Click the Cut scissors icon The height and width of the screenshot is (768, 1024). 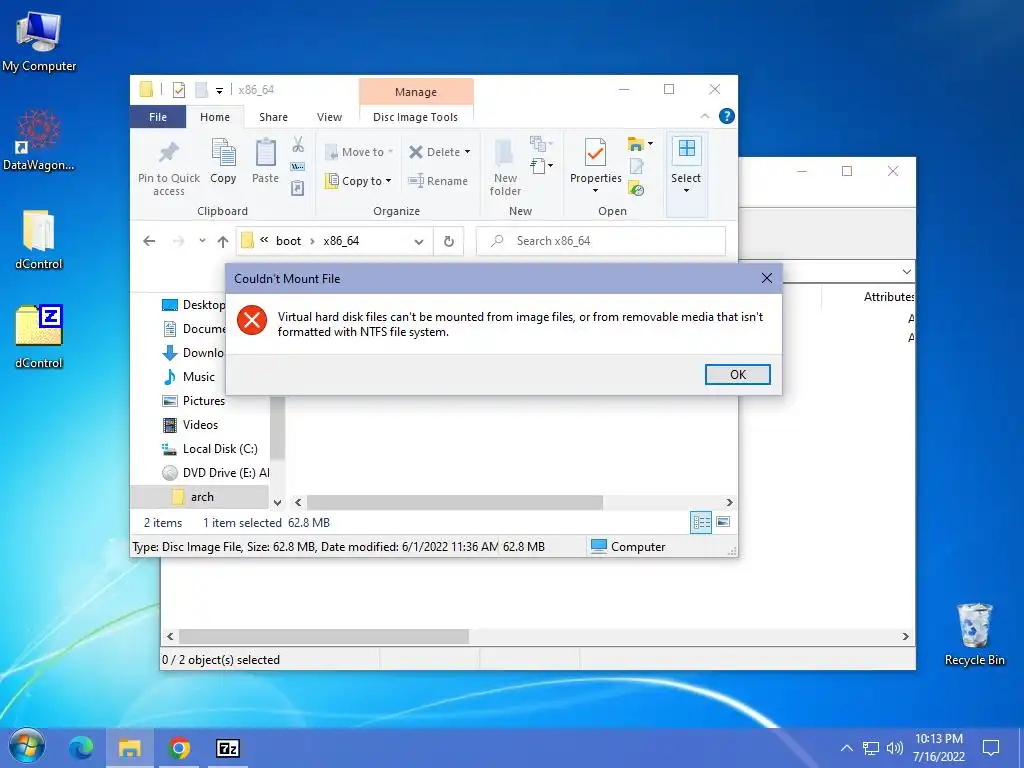click(298, 144)
